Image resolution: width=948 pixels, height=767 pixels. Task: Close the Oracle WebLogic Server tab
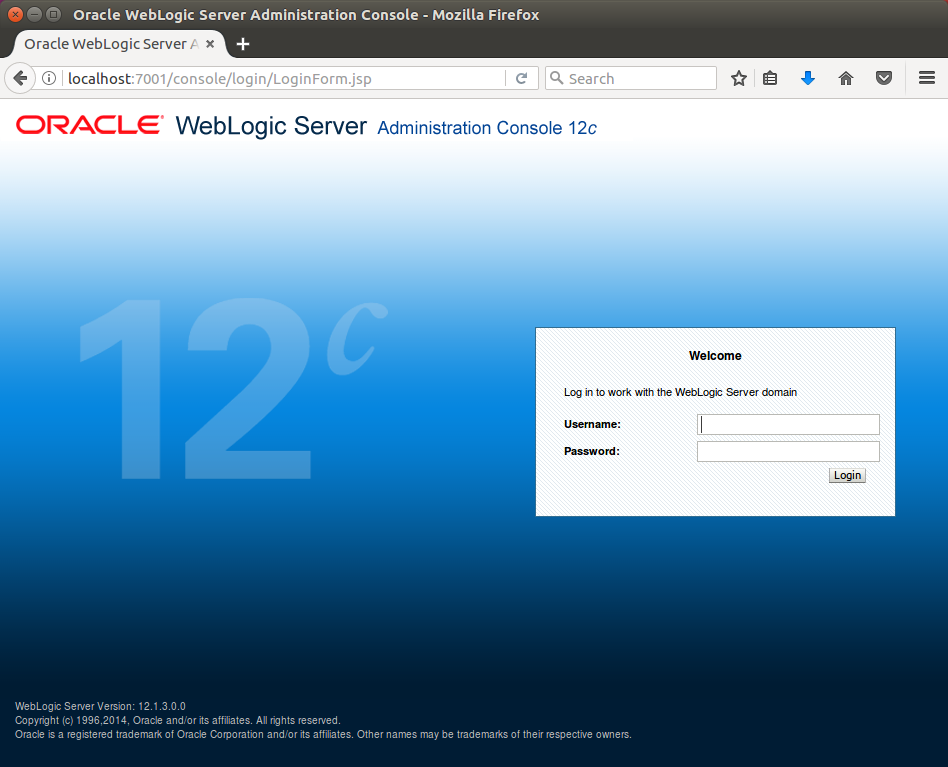coord(210,44)
